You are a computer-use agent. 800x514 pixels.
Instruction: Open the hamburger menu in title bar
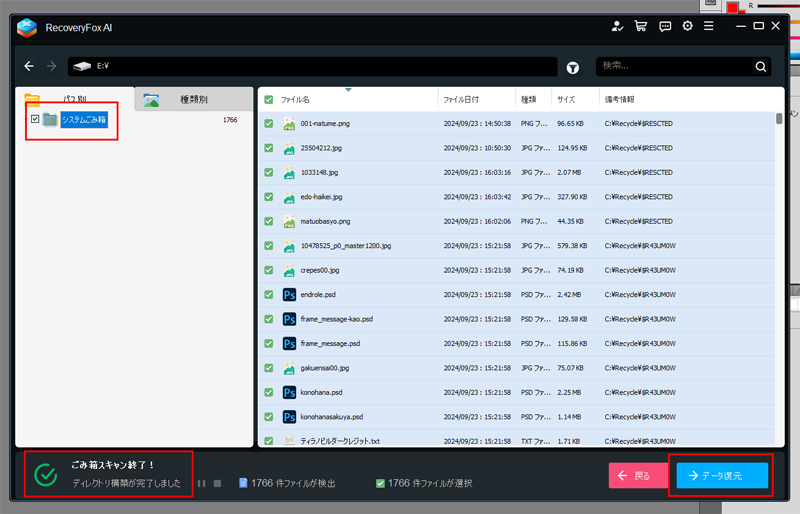[x=708, y=26]
